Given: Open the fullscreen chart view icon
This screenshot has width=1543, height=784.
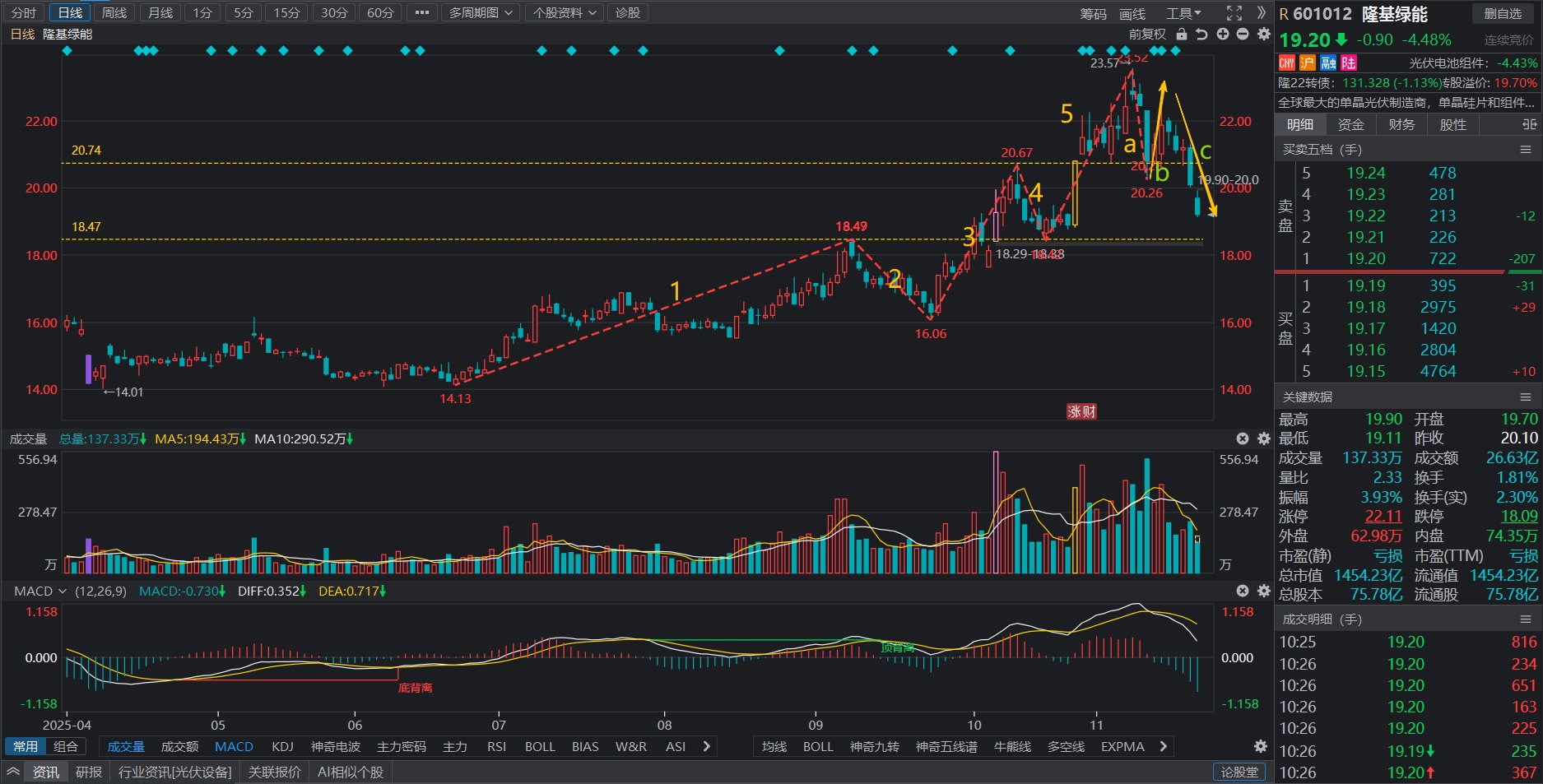Looking at the screenshot, I should pyautogui.click(x=1234, y=13).
